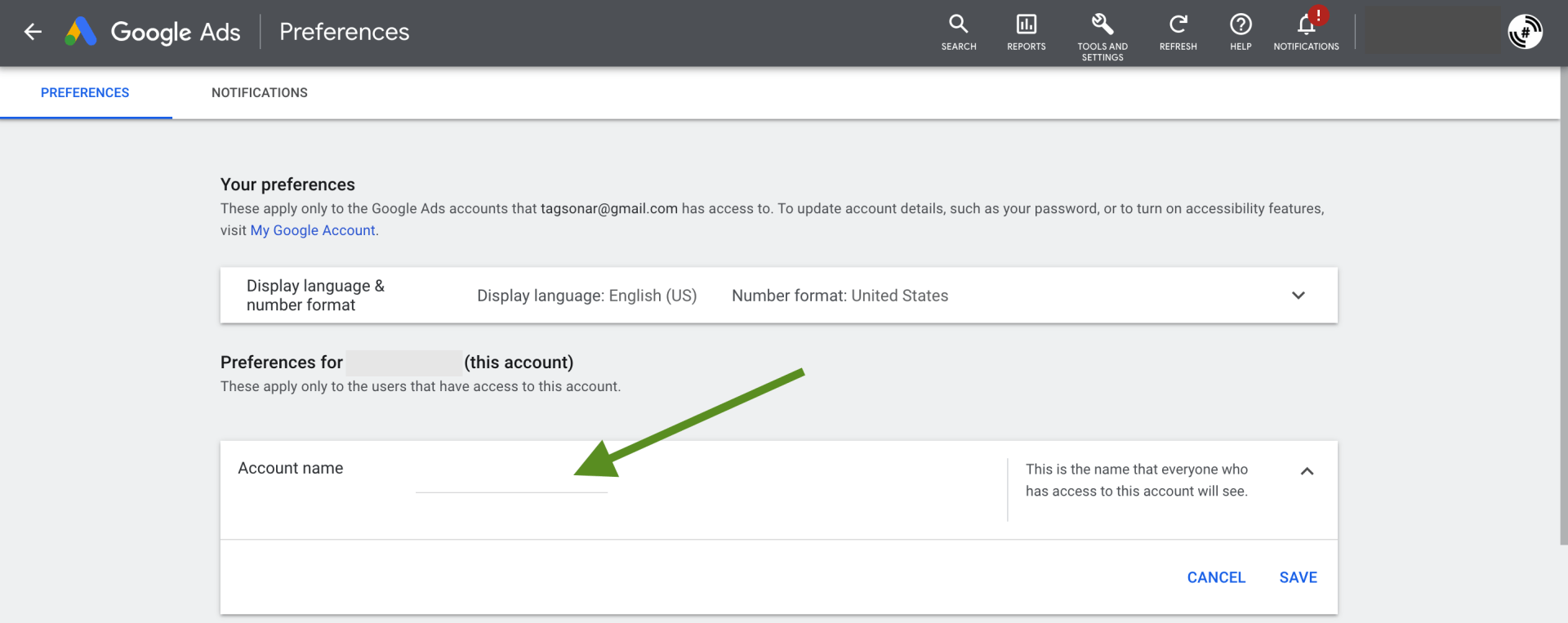Screen dimensions: 1568x623
Task: Open the user profile avatar
Action: click(x=1525, y=33)
